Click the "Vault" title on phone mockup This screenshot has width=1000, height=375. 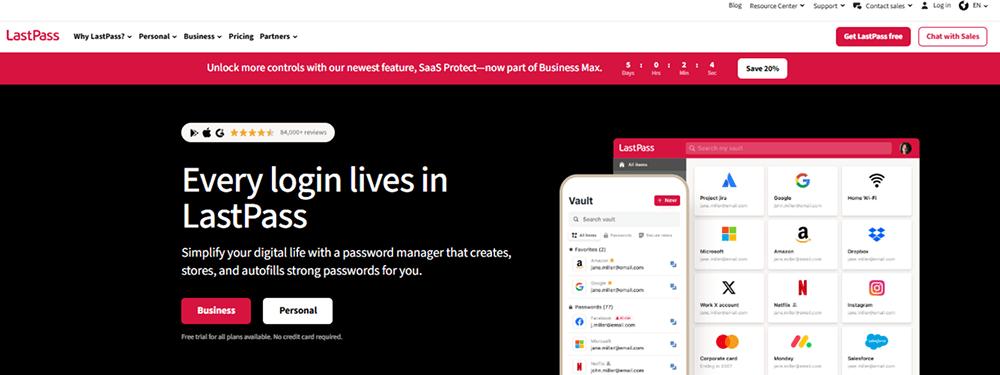[x=580, y=201]
